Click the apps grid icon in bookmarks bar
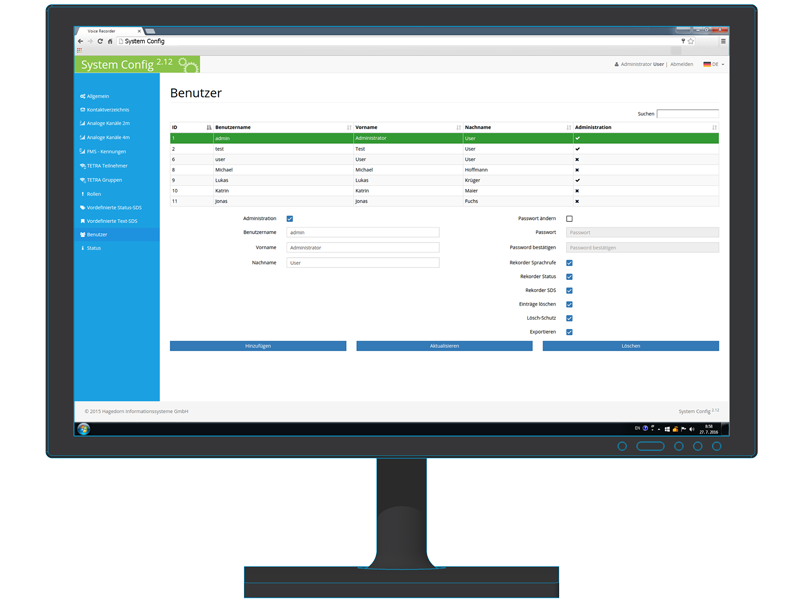The width and height of the screenshot is (800, 604). [x=80, y=50]
